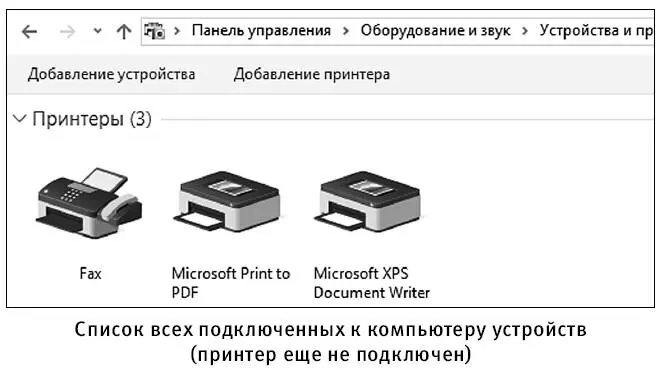
Task: Click Добавление принтера toolbar button
Action: [312, 75]
